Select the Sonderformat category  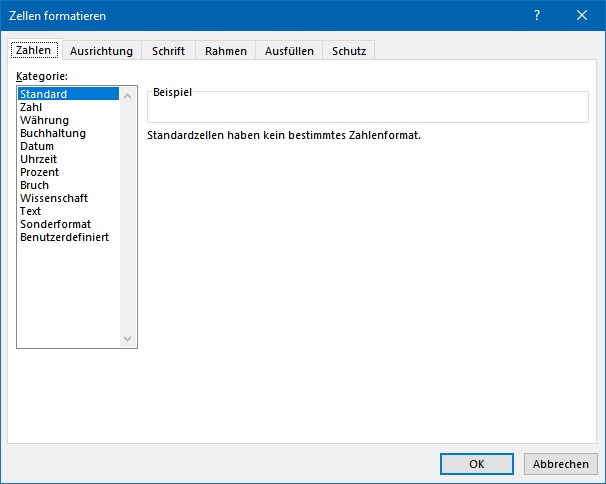pos(68,224)
